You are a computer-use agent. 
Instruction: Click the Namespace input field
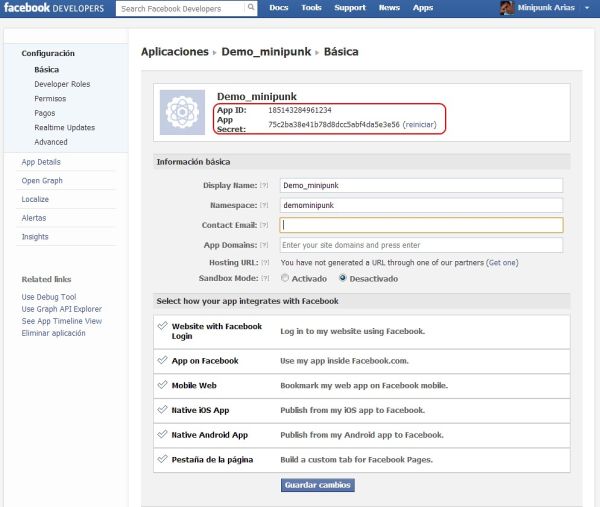click(421, 205)
